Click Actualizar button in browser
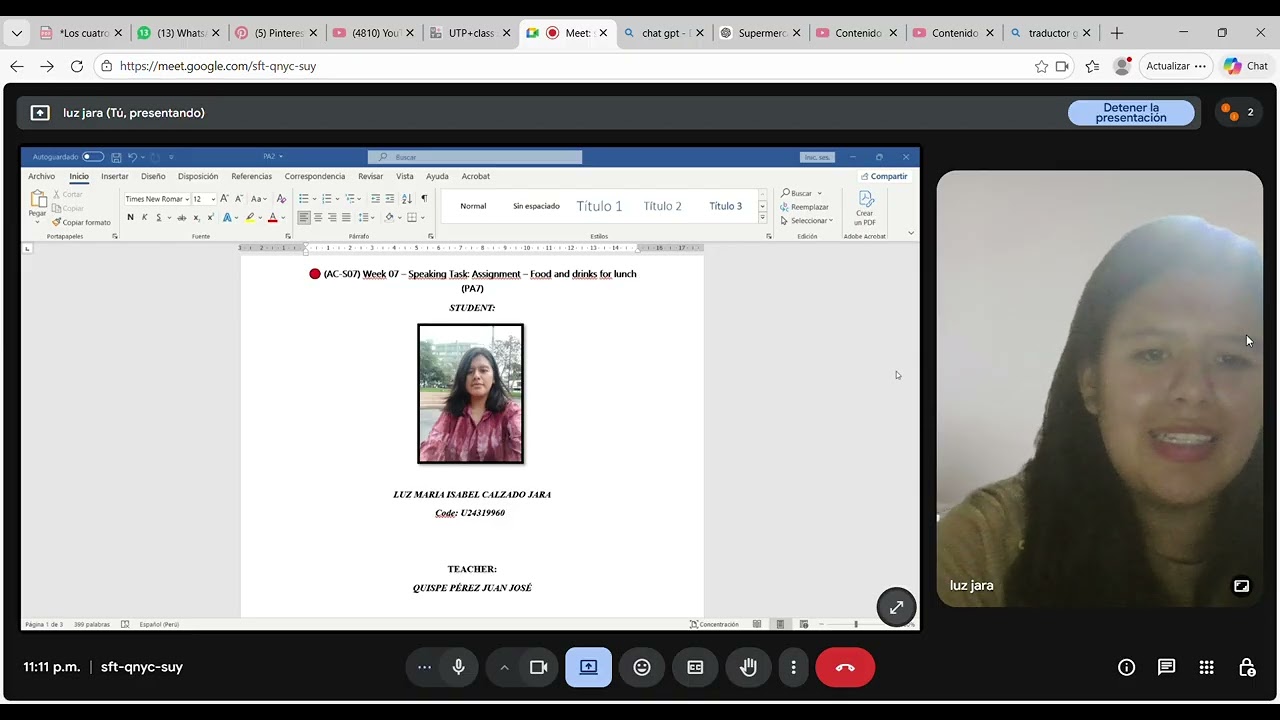This screenshot has width=1280, height=720. 1176,66
